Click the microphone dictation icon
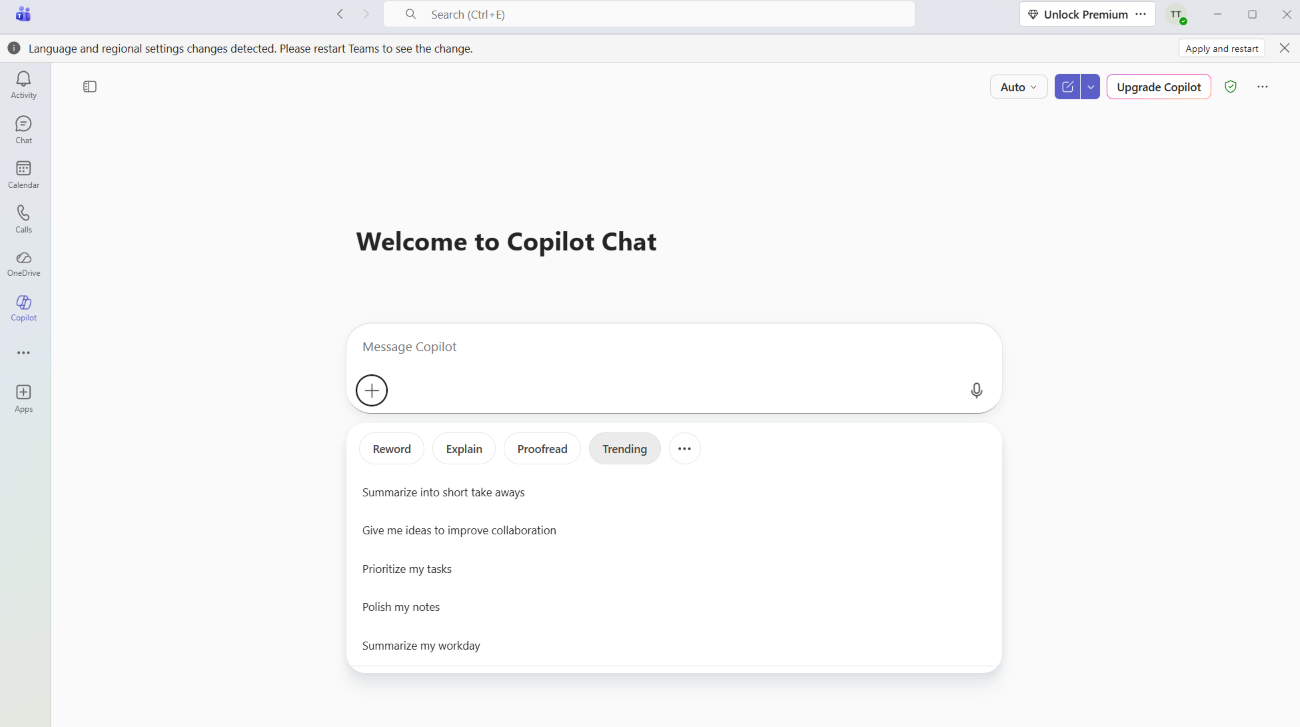The width and height of the screenshot is (1300, 727). 976,391
